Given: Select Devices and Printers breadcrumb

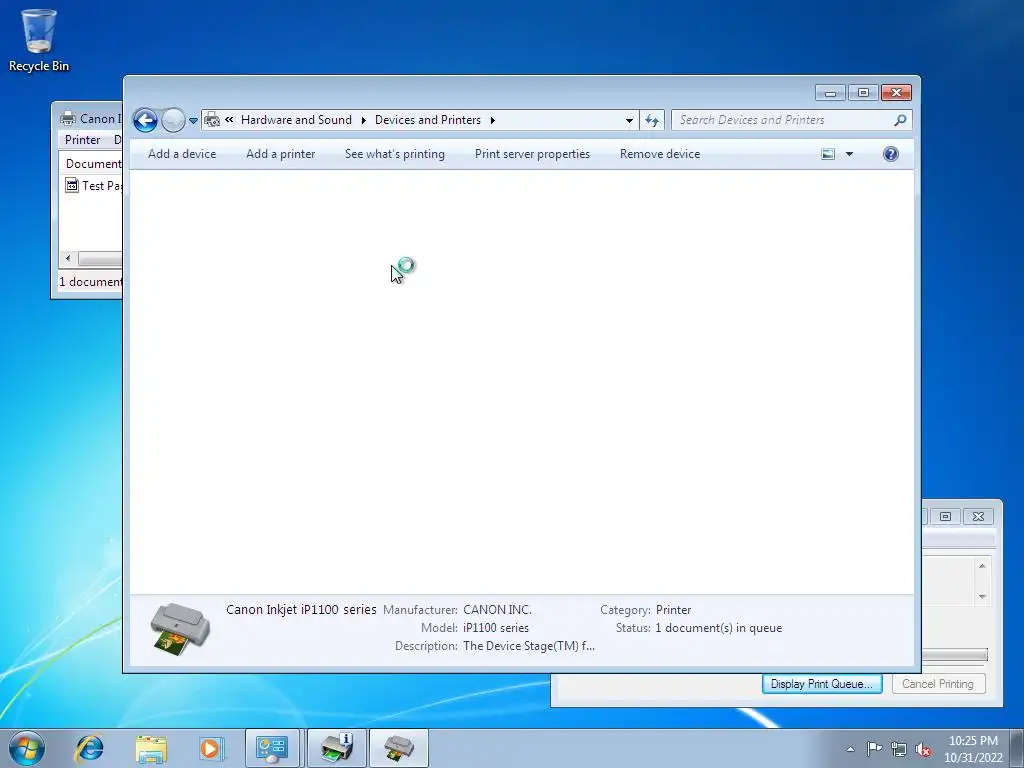Looking at the screenshot, I should coord(428,120).
